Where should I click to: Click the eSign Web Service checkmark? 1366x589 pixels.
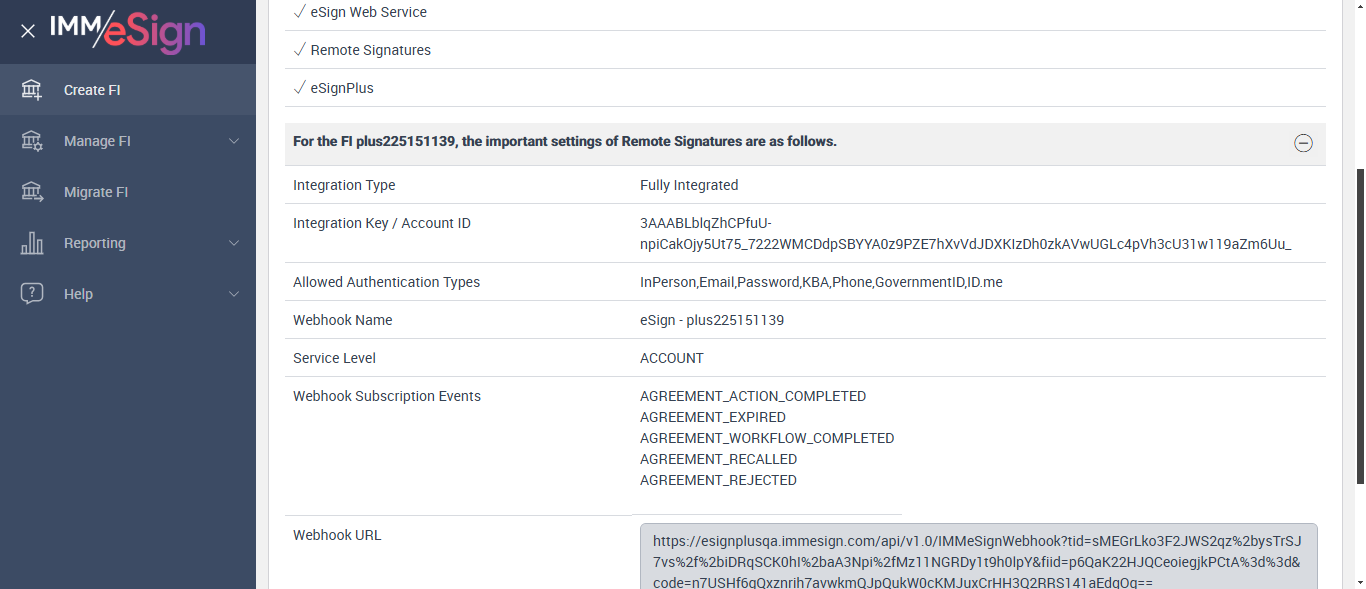coord(299,12)
